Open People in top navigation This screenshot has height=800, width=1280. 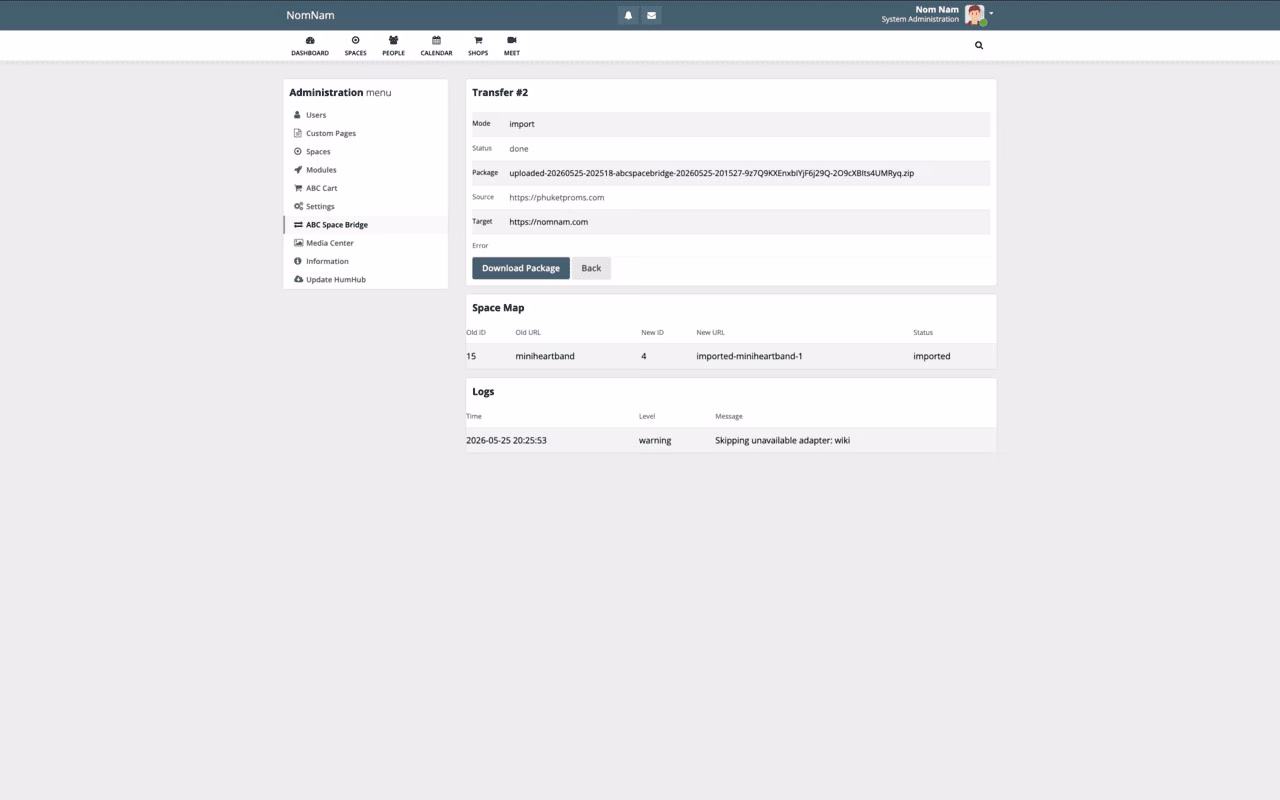(393, 46)
